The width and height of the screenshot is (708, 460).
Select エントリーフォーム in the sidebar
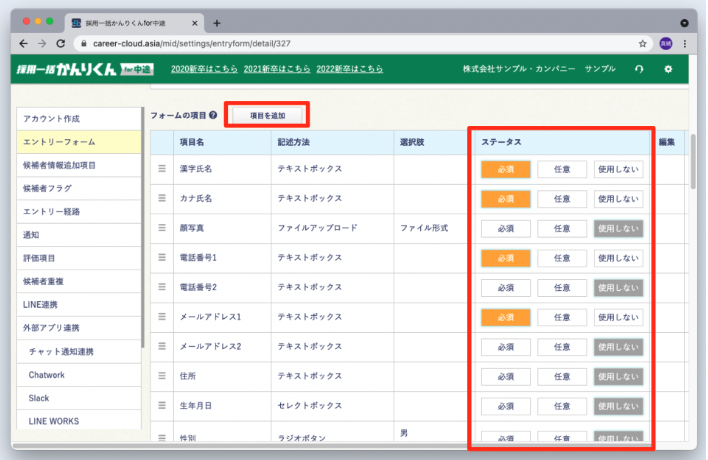(79, 142)
